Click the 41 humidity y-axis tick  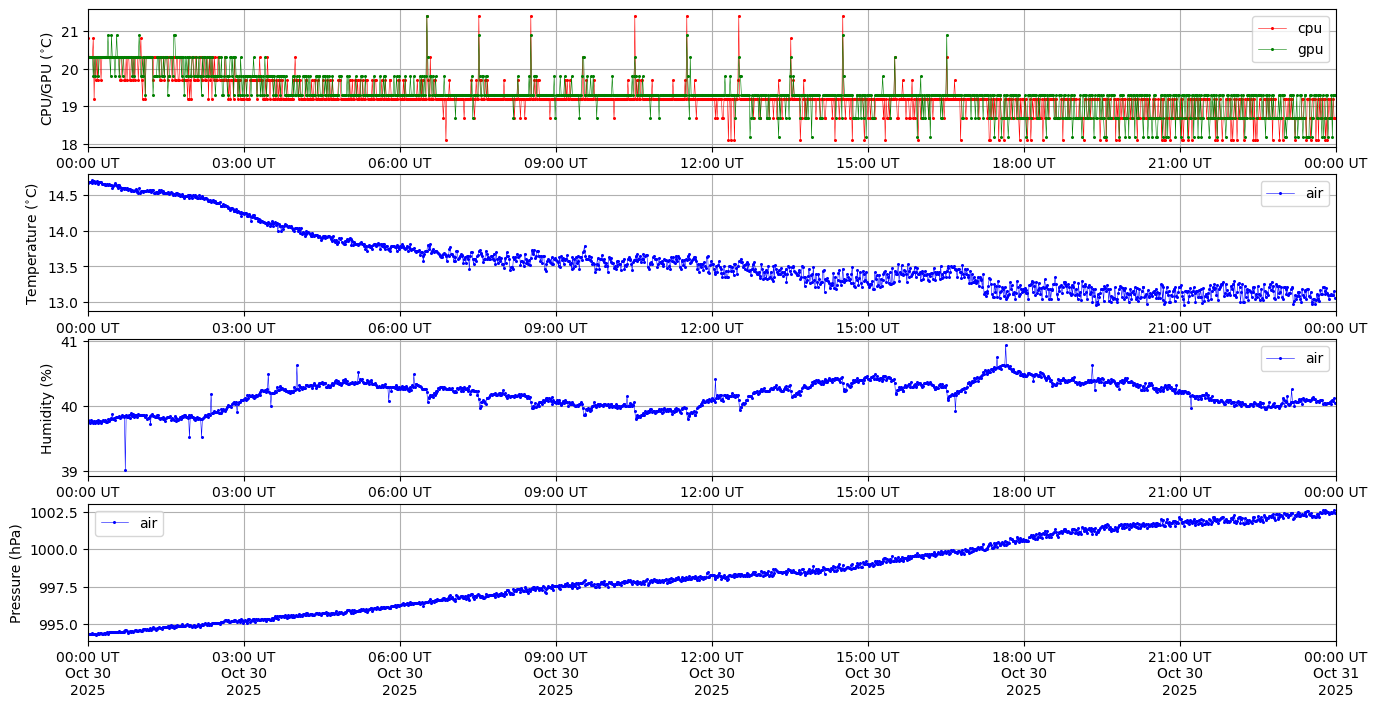coord(72,342)
